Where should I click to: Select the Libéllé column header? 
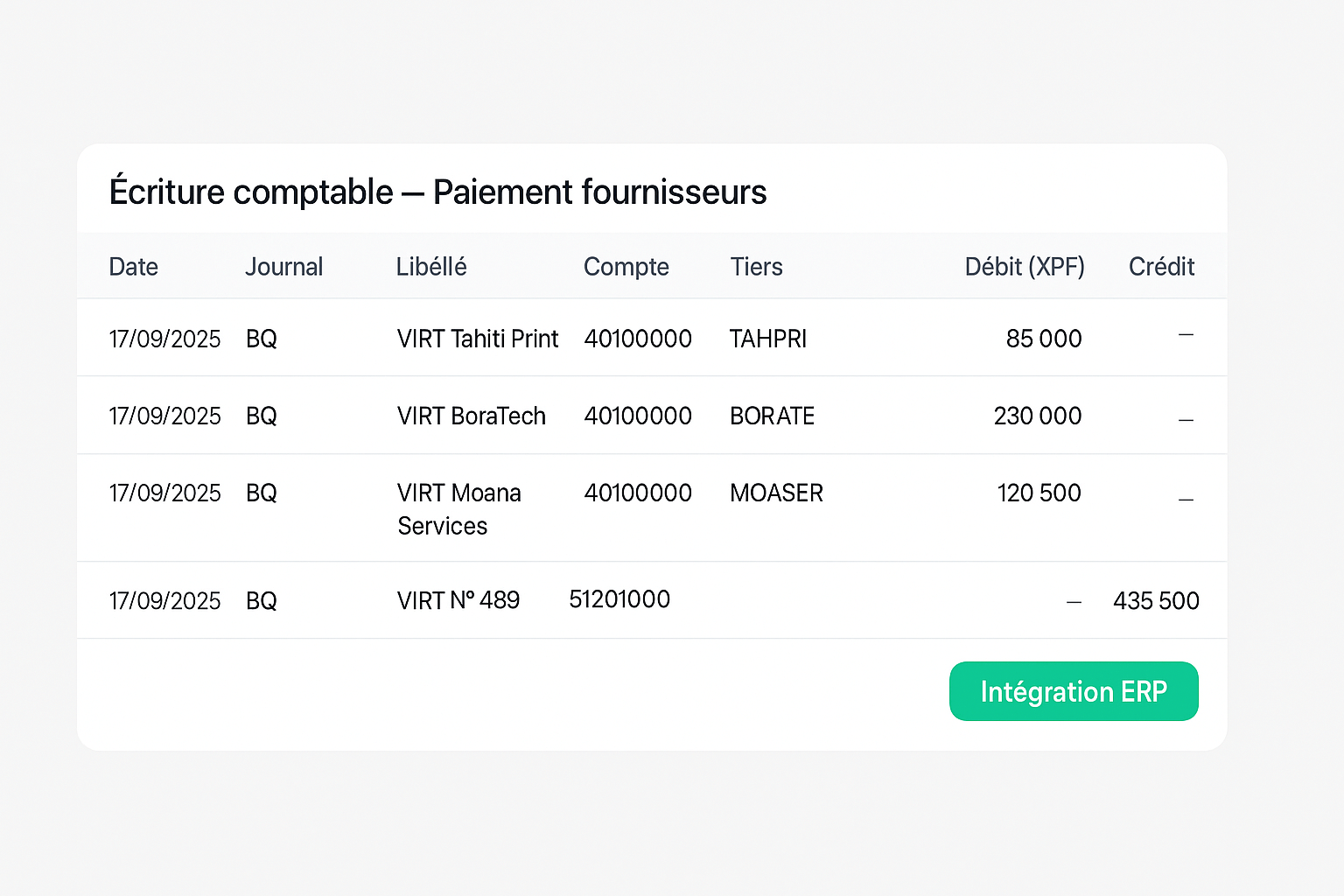click(x=431, y=267)
